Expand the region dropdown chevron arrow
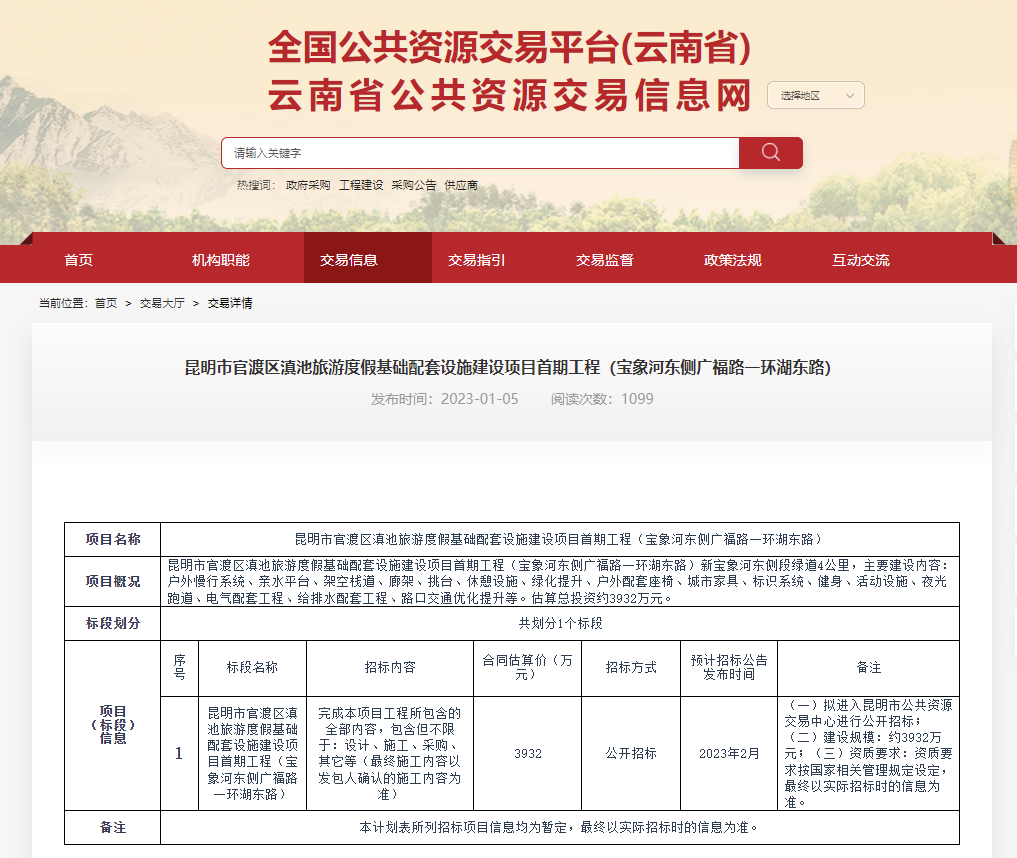This screenshot has height=858, width=1017. [x=851, y=94]
